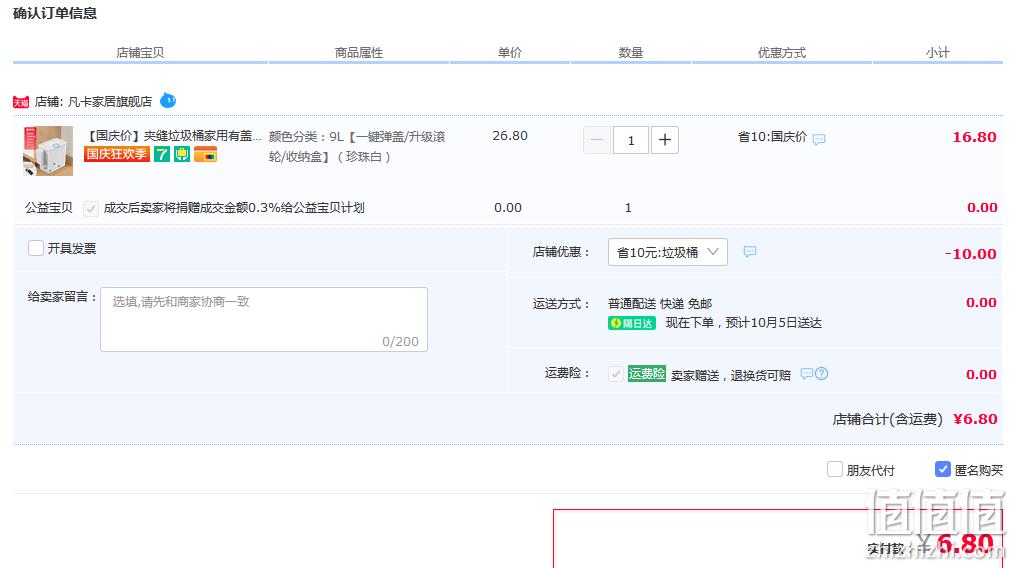
Task: Click the 颜色分类 product attribute text
Action: pos(357,146)
